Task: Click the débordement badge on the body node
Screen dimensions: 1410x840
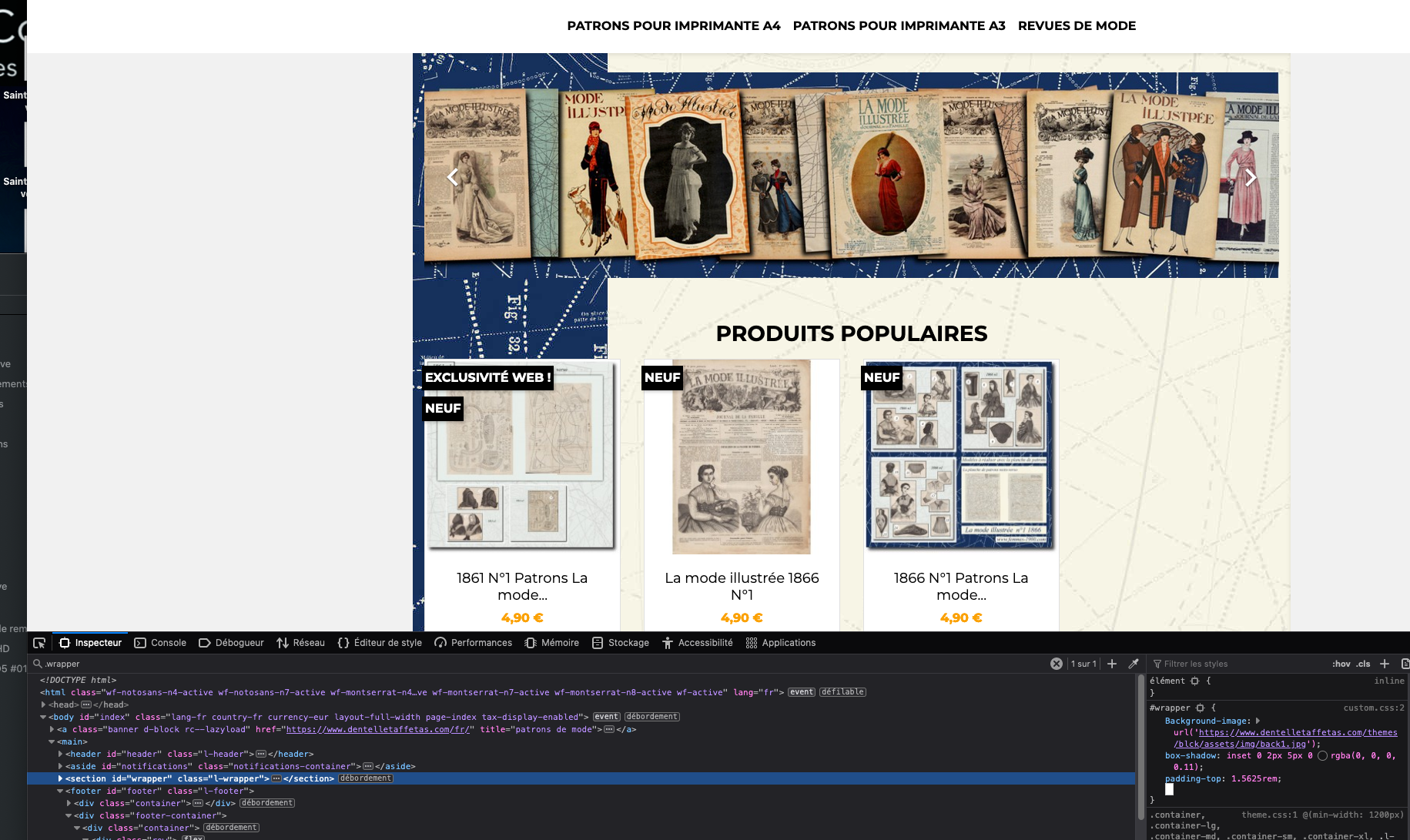Action: pos(651,717)
